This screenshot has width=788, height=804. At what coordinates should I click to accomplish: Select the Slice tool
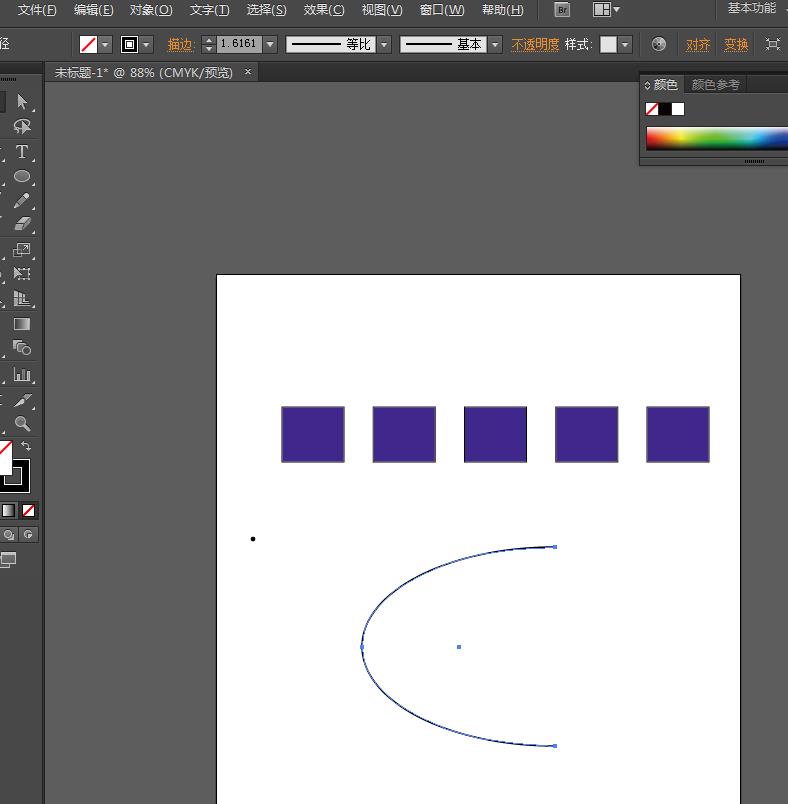(x=22, y=400)
